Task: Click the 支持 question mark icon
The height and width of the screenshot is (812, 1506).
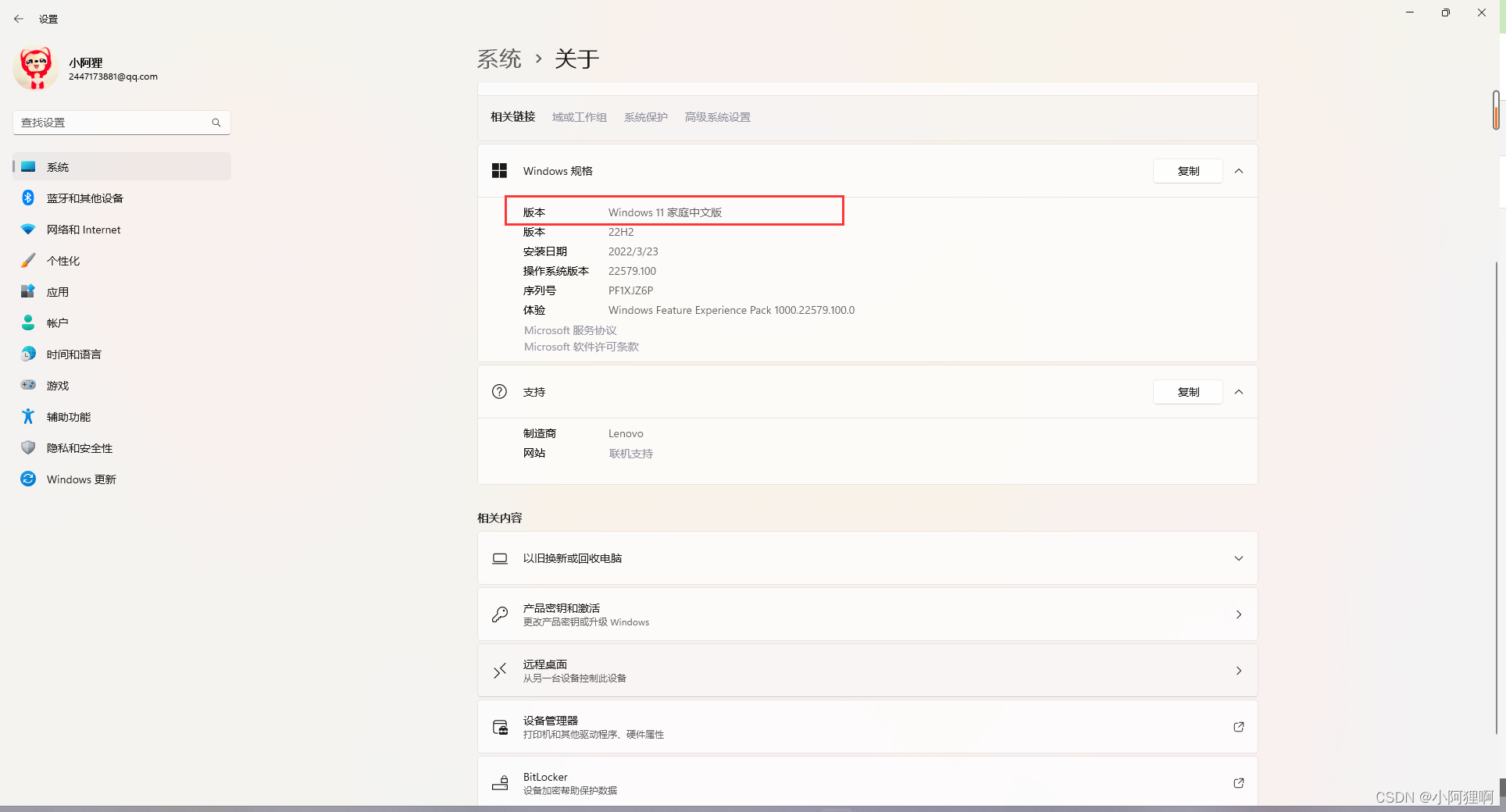Action: pos(500,392)
